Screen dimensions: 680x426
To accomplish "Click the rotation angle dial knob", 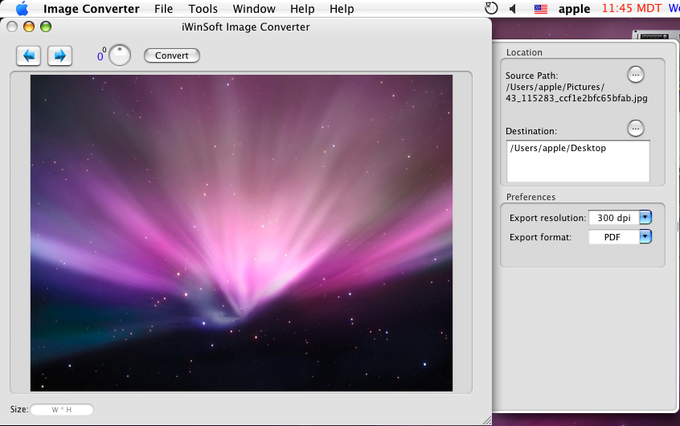I will pos(120,56).
